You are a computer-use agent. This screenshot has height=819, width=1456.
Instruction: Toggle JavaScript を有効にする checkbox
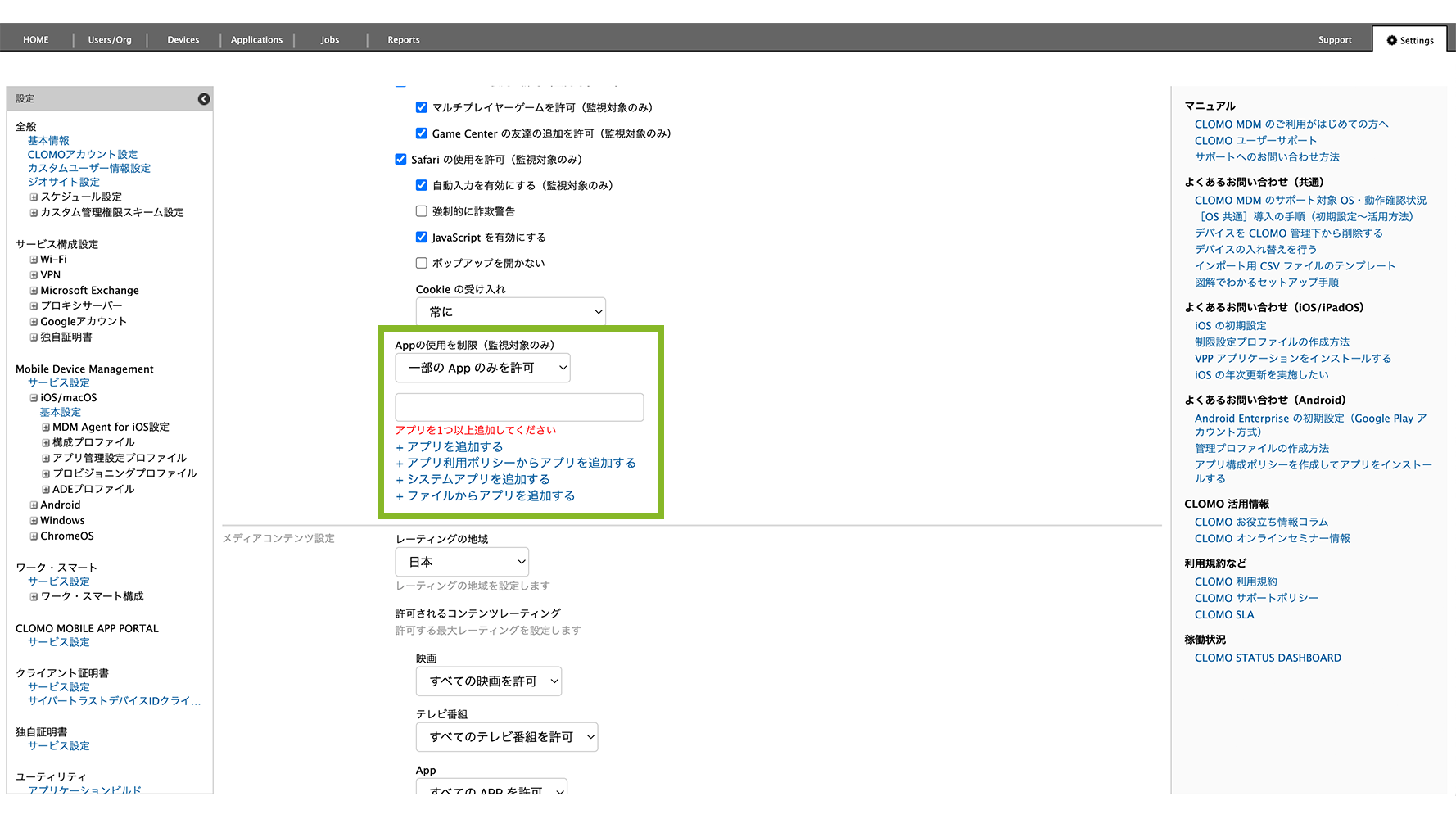click(421, 238)
